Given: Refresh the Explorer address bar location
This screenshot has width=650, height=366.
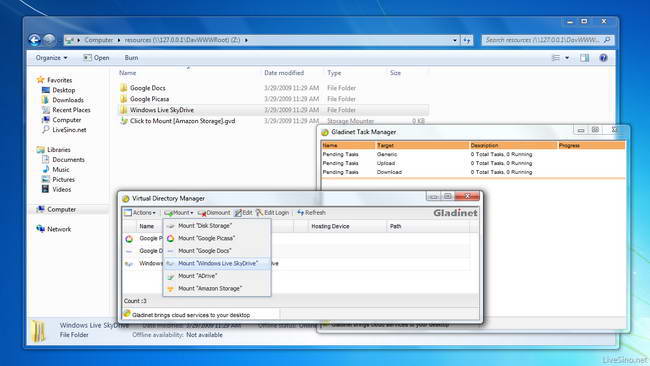Looking at the screenshot, I should click(x=467, y=40).
